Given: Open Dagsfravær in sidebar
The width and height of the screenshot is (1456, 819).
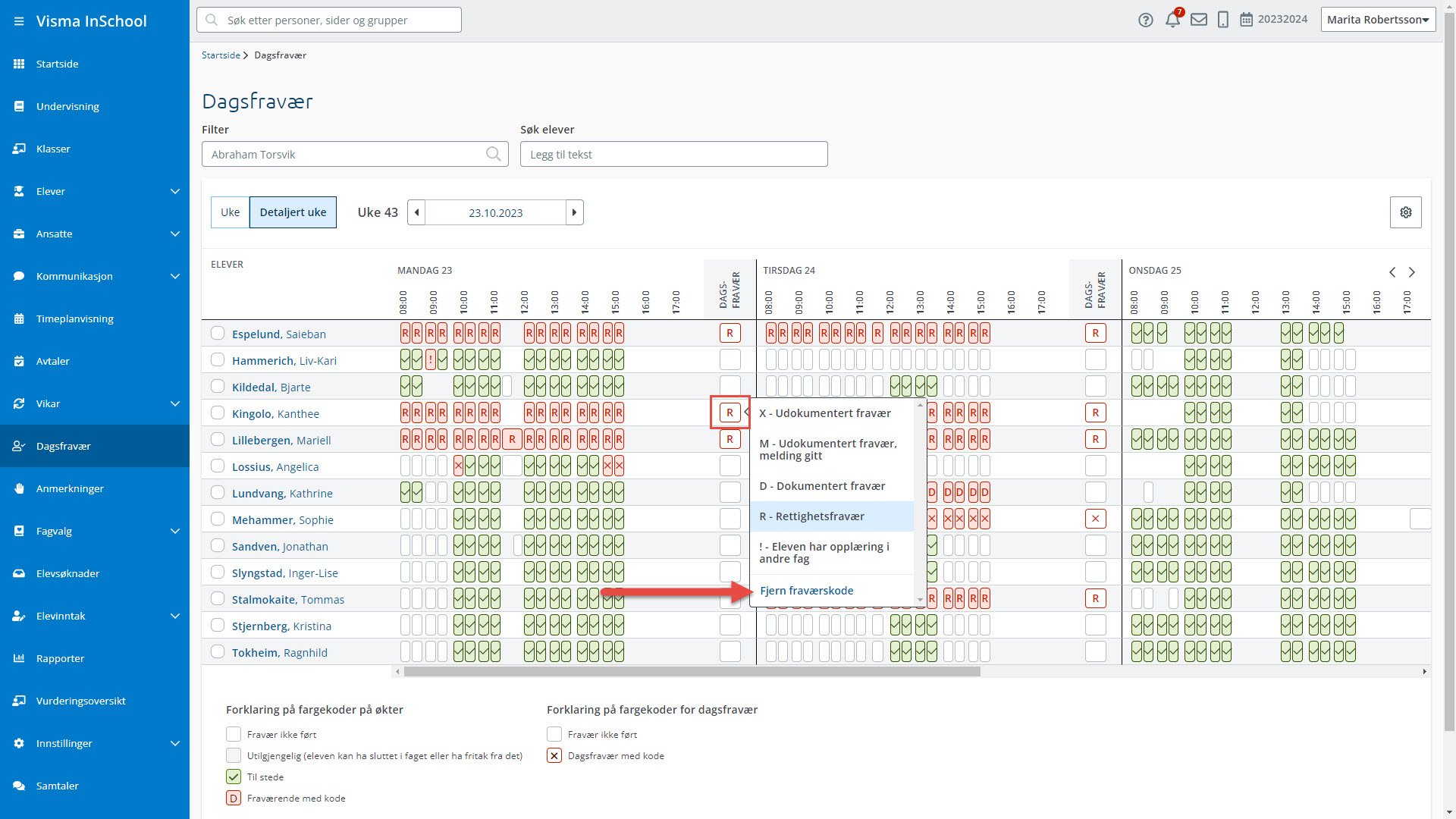Looking at the screenshot, I should coord(95,446).
